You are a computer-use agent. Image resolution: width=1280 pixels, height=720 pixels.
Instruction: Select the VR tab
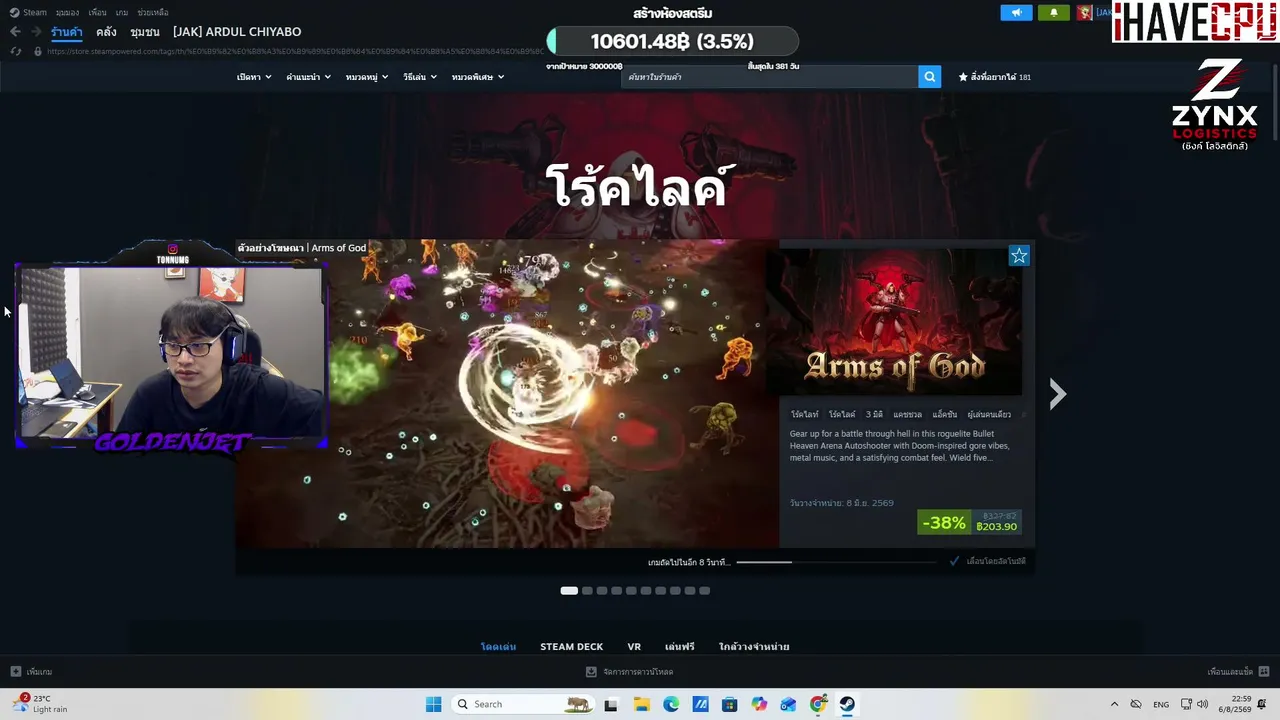click(634, 647)
